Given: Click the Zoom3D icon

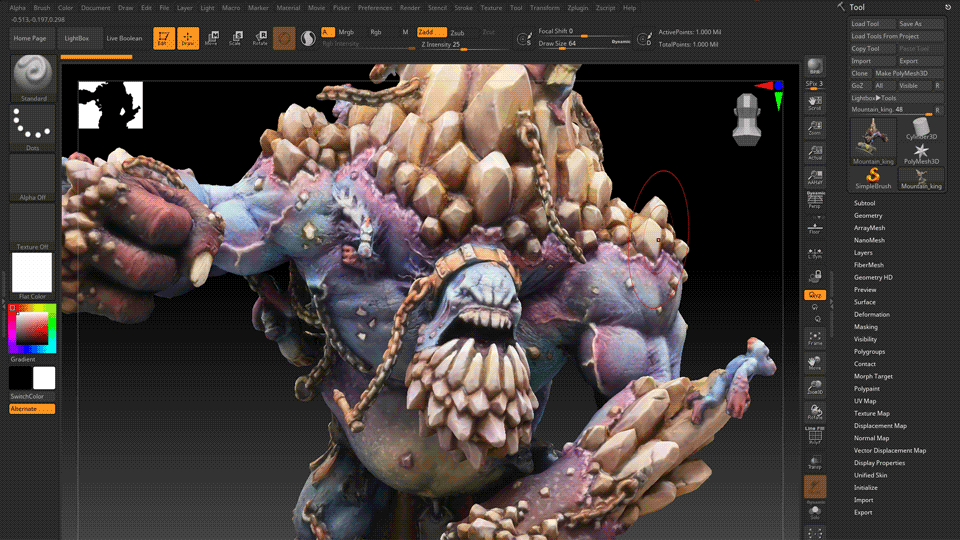Looking at the screenshot, I should click(x=814, y=387).
